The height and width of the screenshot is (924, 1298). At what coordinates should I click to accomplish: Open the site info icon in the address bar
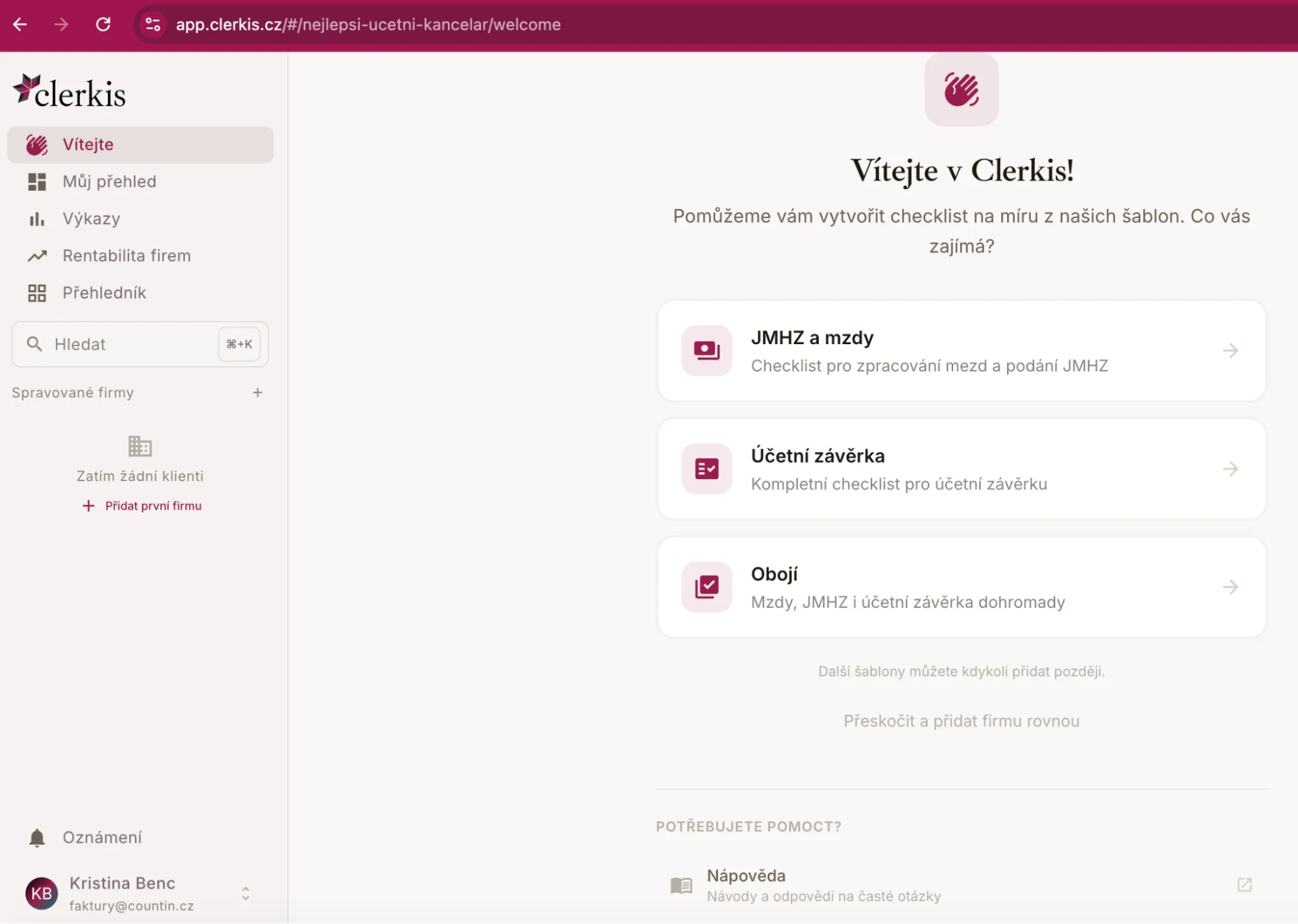[153, 25]
